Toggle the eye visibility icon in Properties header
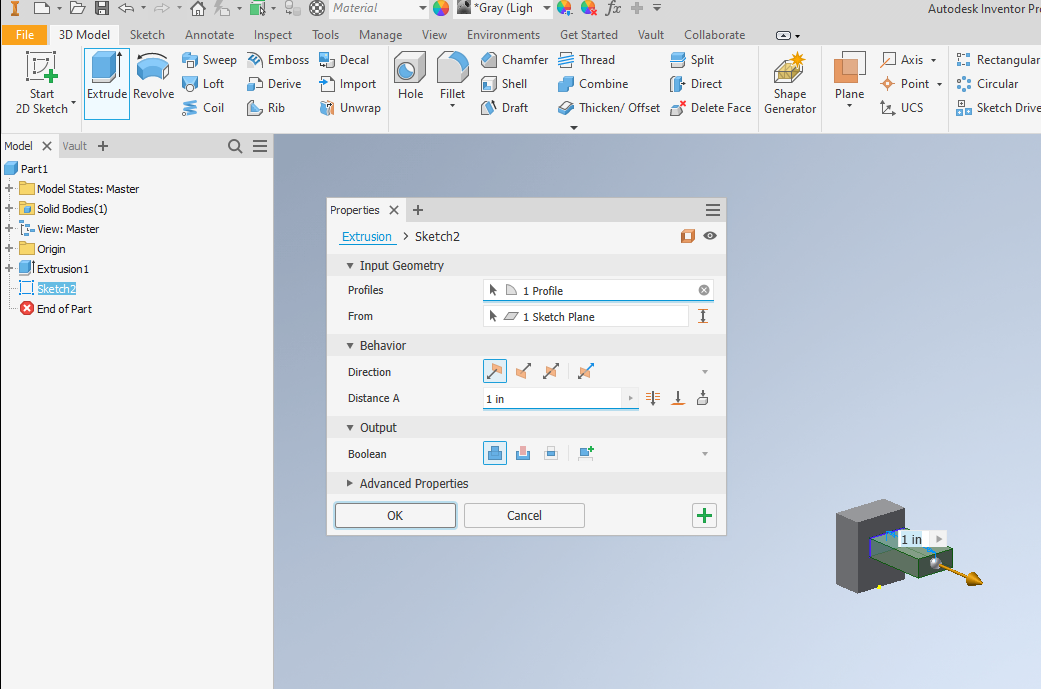Screen dimensions: 1041x689 710,236
